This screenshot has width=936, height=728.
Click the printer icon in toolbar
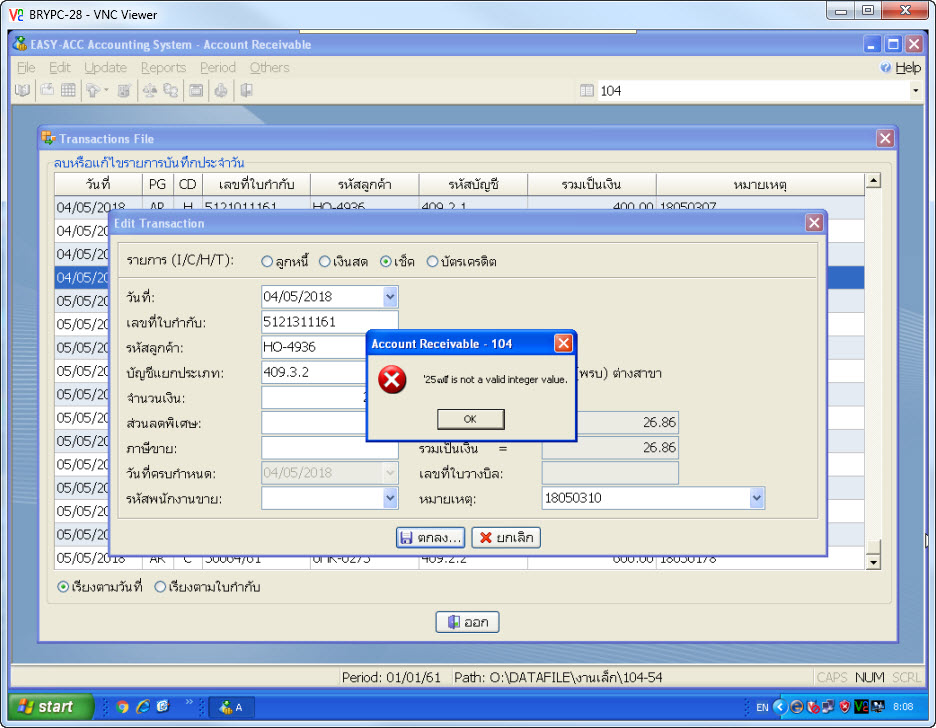tap(220, 91)
